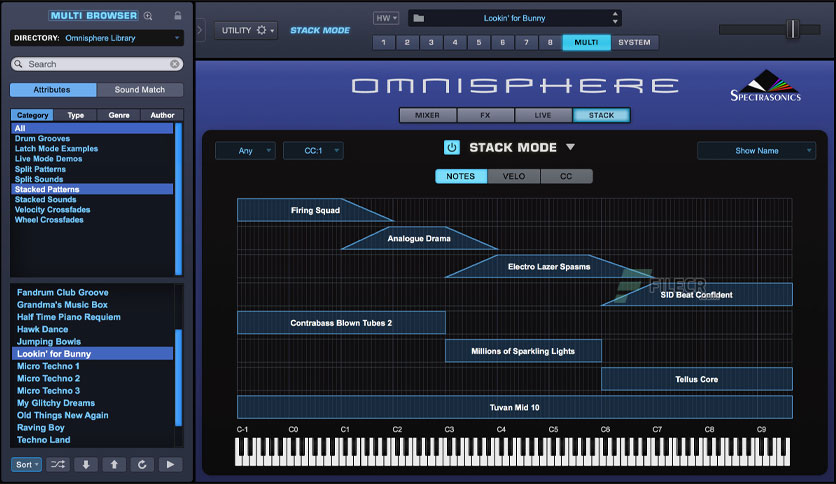Click the Genre column header
The width and height of the screenshot is (836, 484).
pyautogui.click(x=119, y=115)
